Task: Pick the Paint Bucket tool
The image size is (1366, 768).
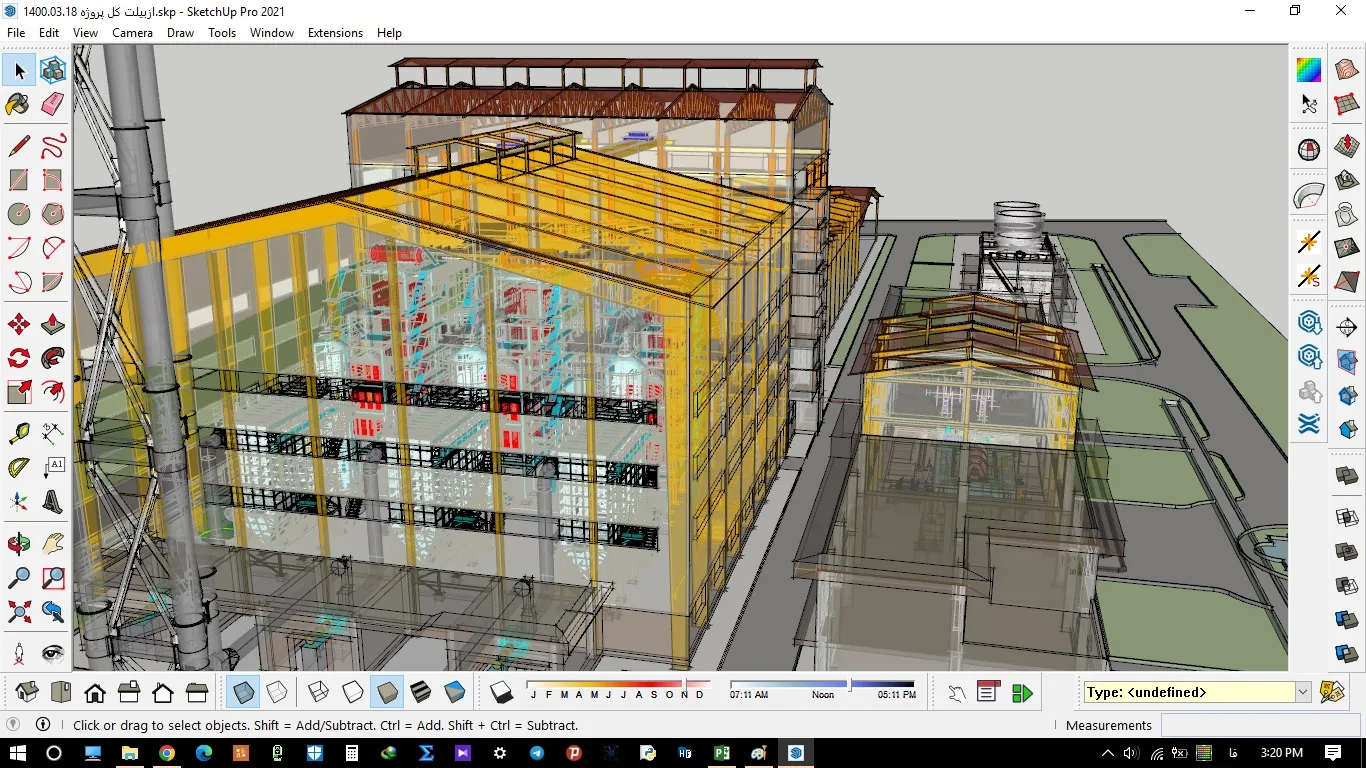Action: [x=18, y=104]
